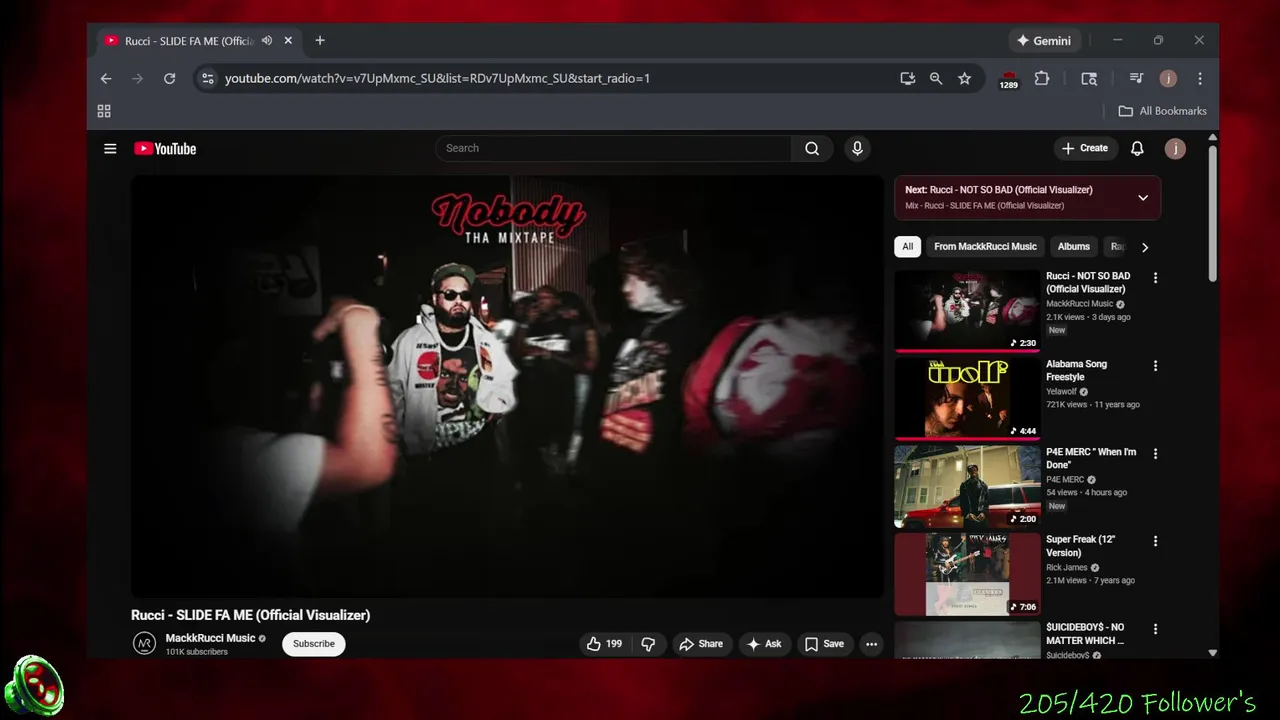Viewport: 1280px width, 720px height.
Task: Select the All filter chip
Action: tap(907, 247)
